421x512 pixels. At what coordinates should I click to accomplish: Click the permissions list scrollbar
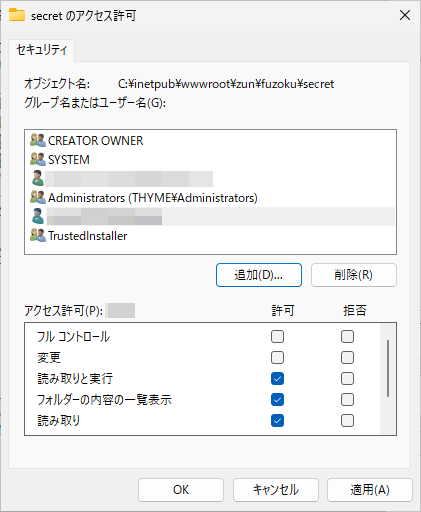(x=388, y=368)
